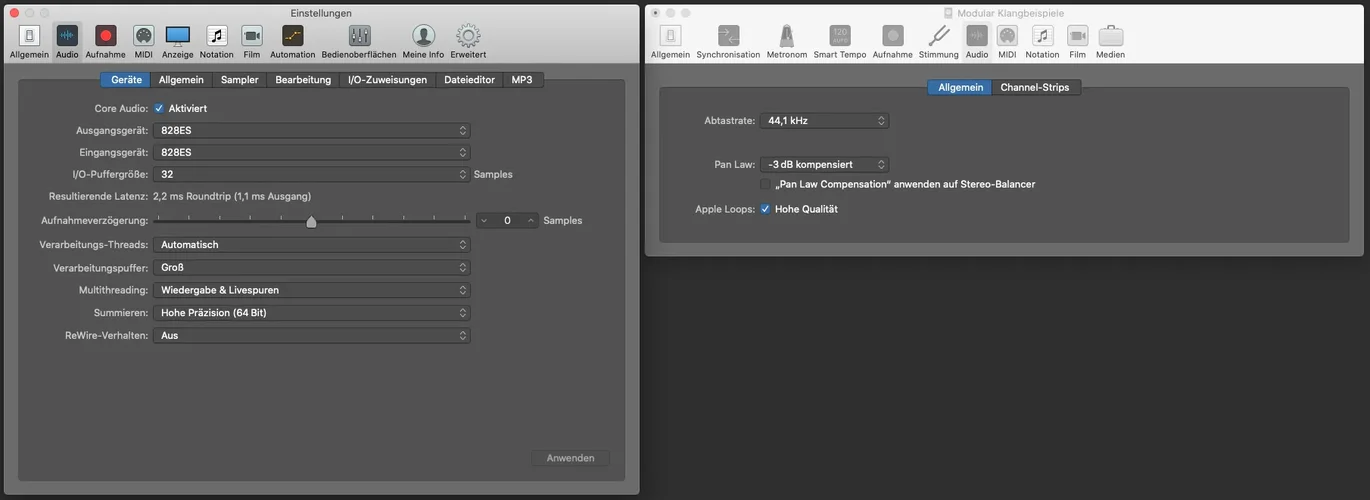
Task: Open Ausgangsgerät dropdown
Action: coord(312,130)
